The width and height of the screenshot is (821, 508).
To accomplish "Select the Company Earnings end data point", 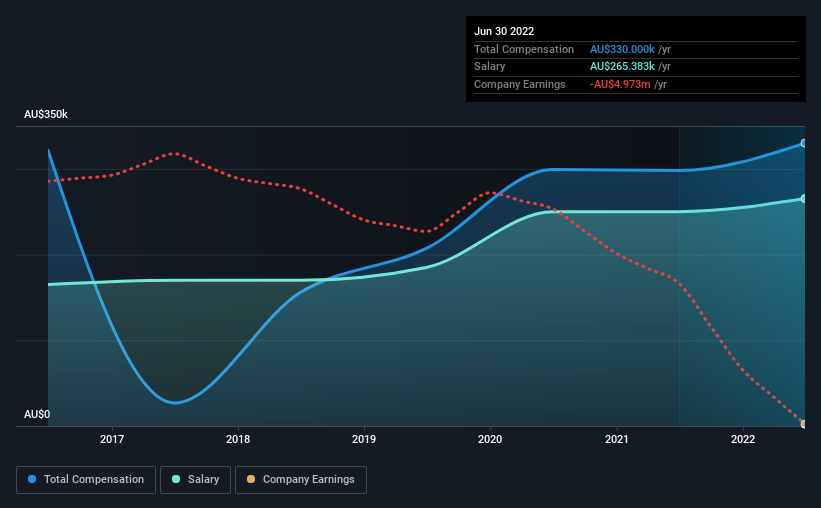I will (804, 424).
